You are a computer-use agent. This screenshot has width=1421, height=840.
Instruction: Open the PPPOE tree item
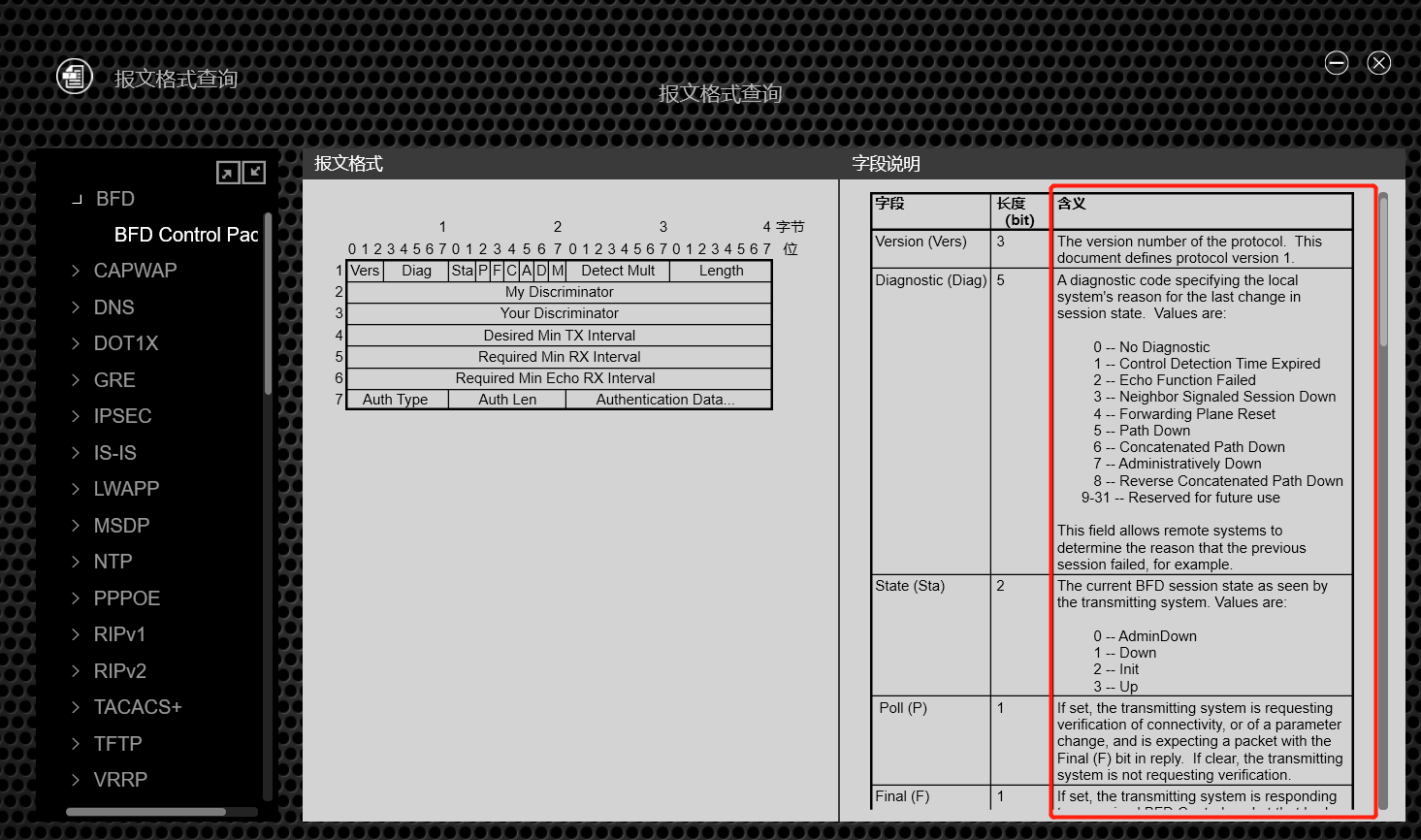click(126, 598)
